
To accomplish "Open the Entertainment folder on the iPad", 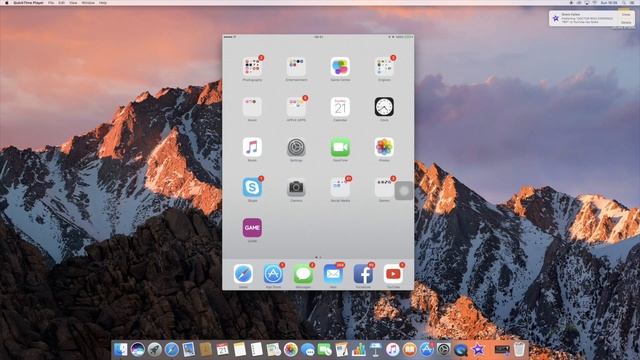I will coord(296,67).
